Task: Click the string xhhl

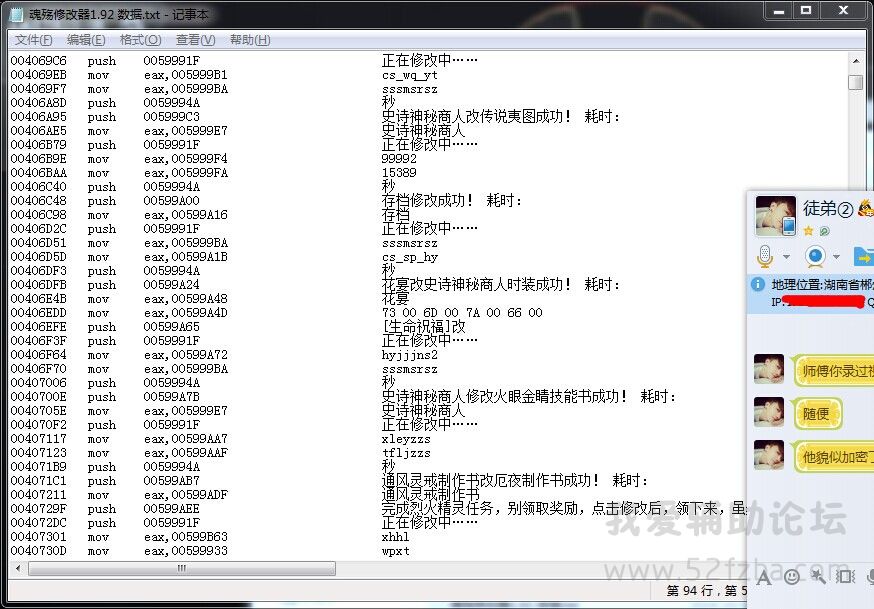Action: (396, 537)
